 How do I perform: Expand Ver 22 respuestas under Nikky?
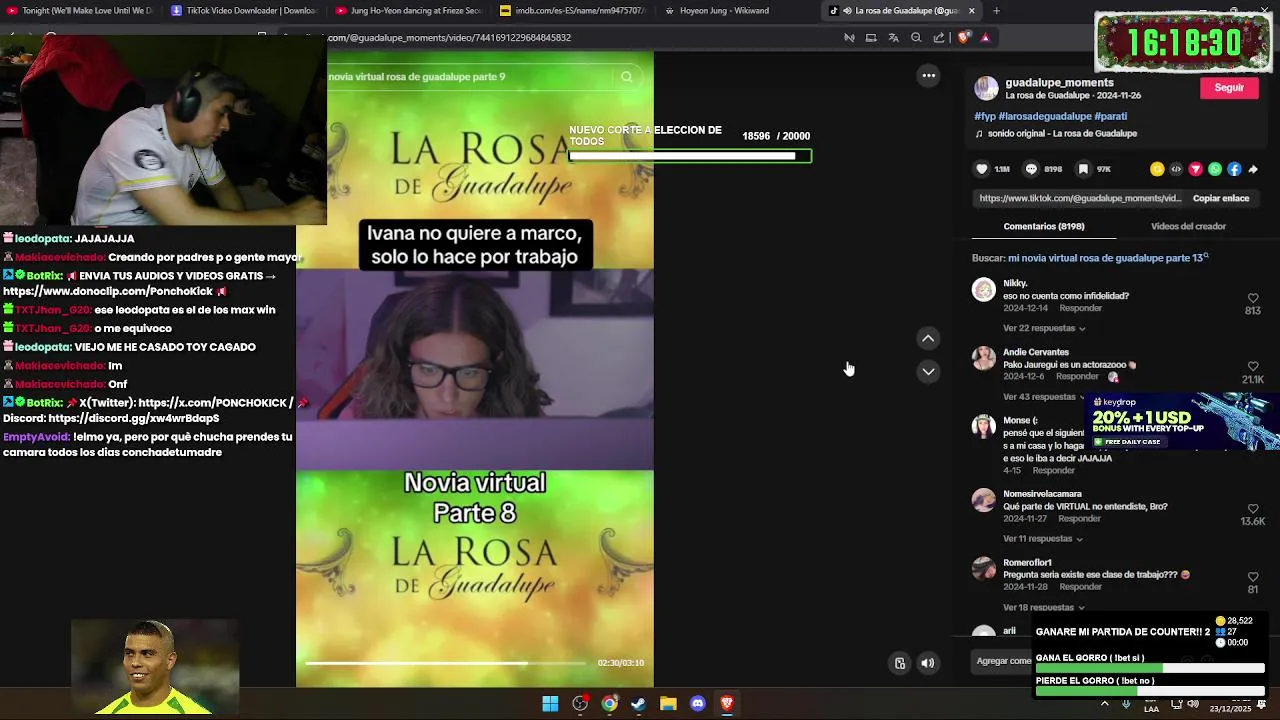1044,328
